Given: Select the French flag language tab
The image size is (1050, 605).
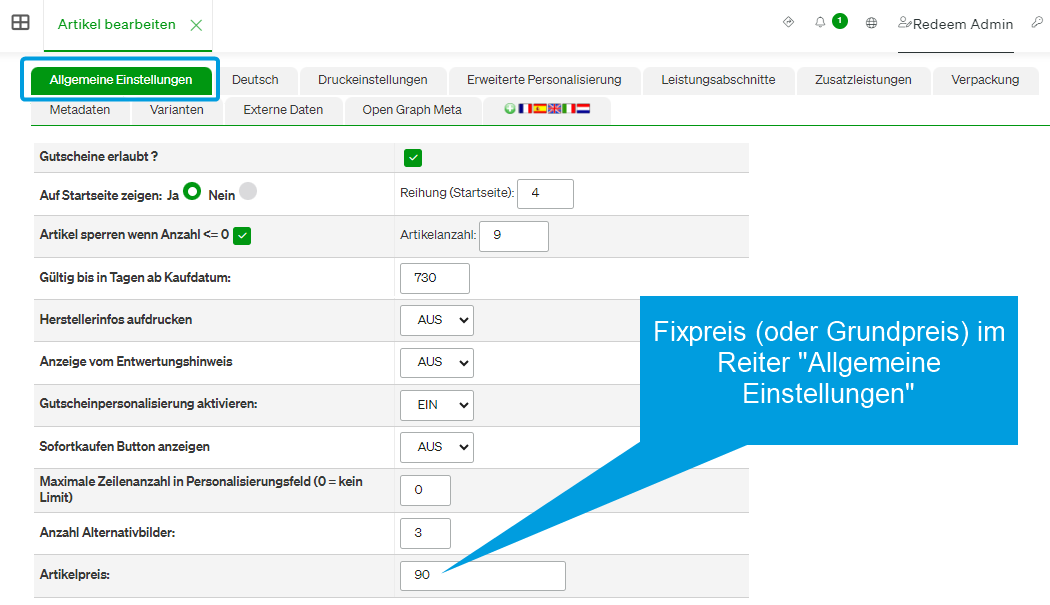Looking at the screenshot, I should click(525, 109).
